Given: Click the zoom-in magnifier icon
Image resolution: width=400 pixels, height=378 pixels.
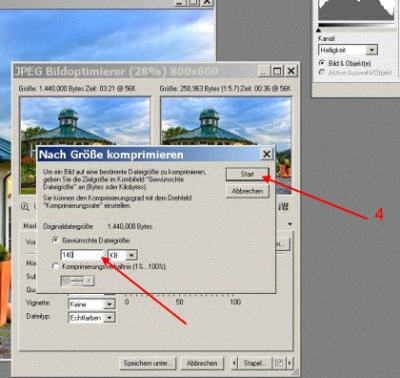Looking at the screenshot, I should coord(25,207).
